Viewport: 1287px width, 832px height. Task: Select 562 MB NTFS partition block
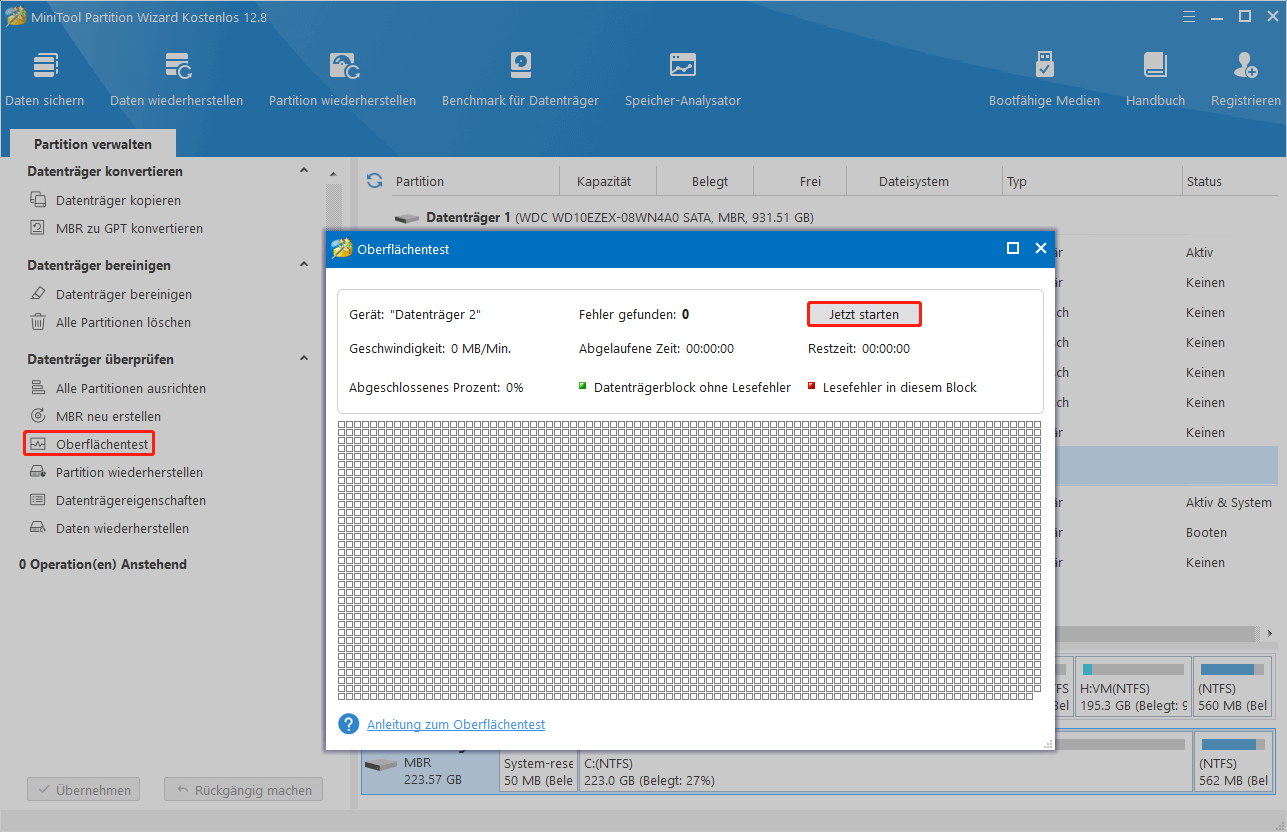(1234, 761)
